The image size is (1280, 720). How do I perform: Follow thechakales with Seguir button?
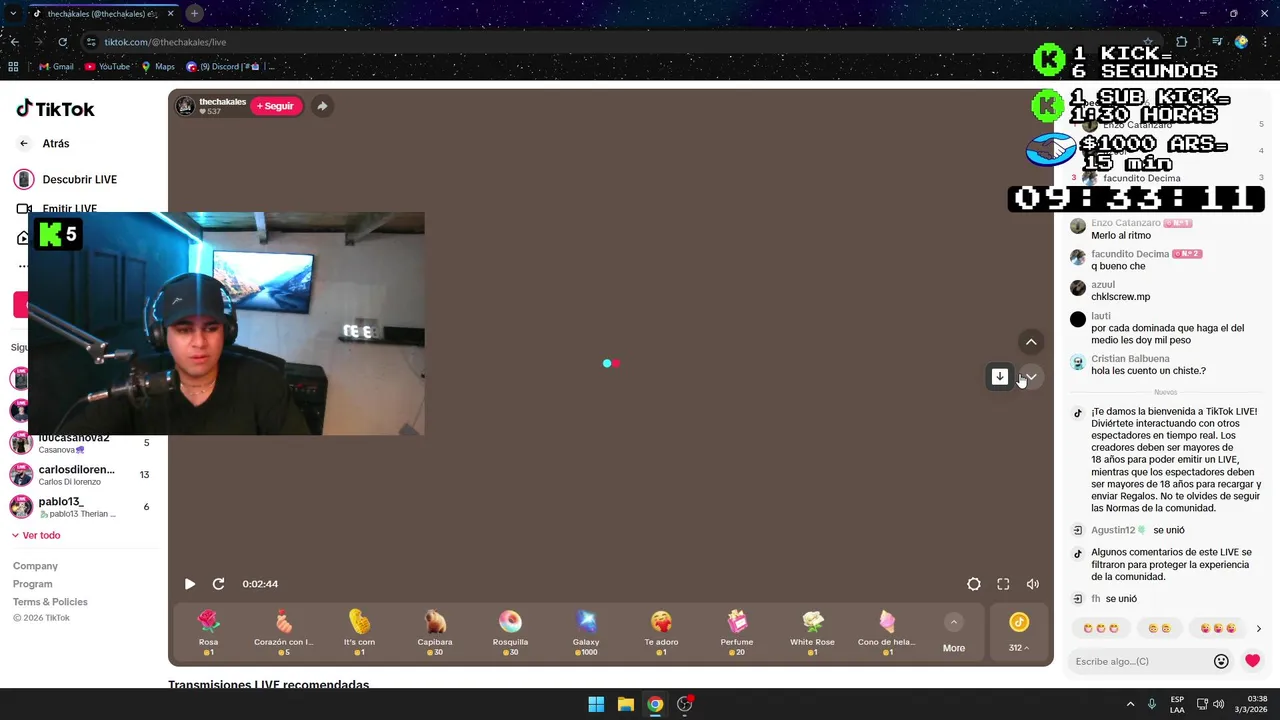[275, 106]
